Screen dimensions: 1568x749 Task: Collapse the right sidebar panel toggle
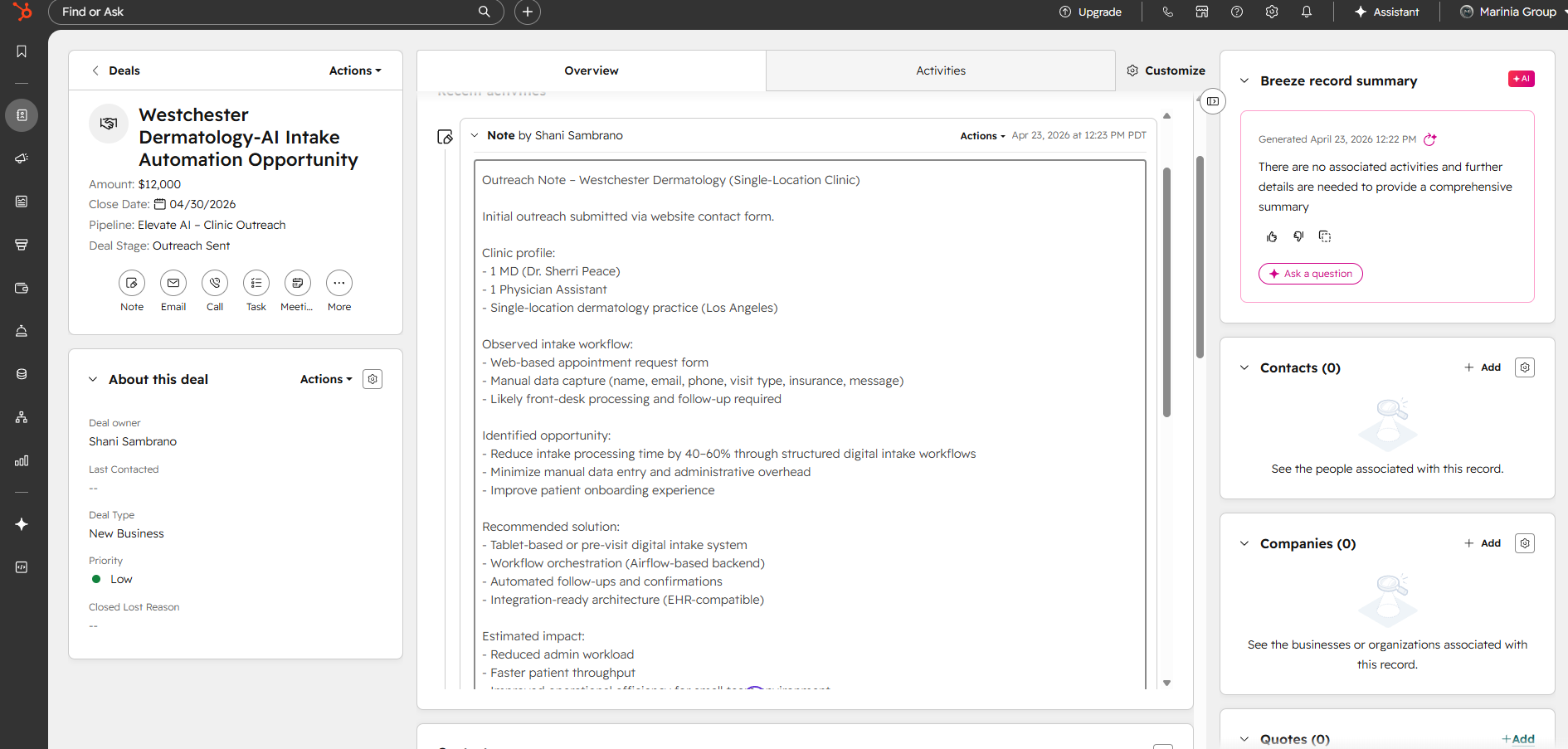tap(1213, 101)
